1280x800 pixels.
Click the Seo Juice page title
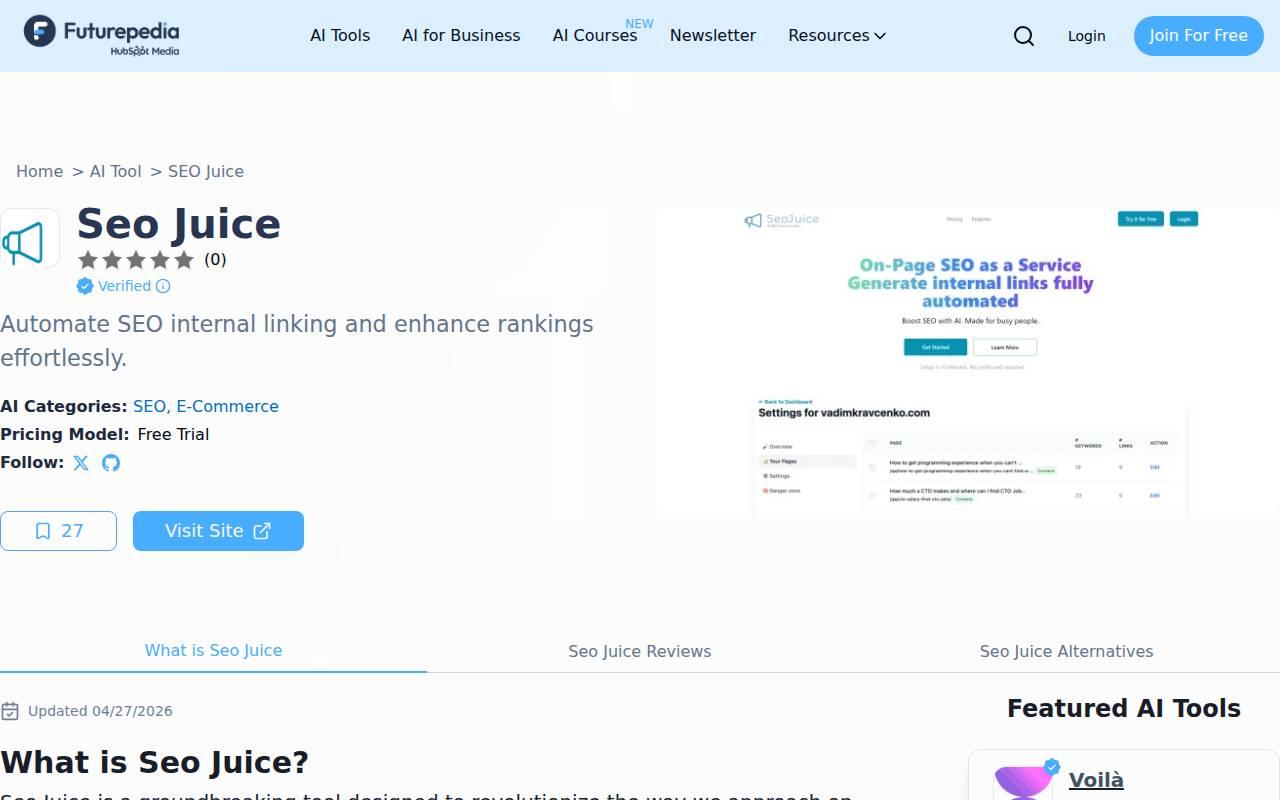point(179,224)
